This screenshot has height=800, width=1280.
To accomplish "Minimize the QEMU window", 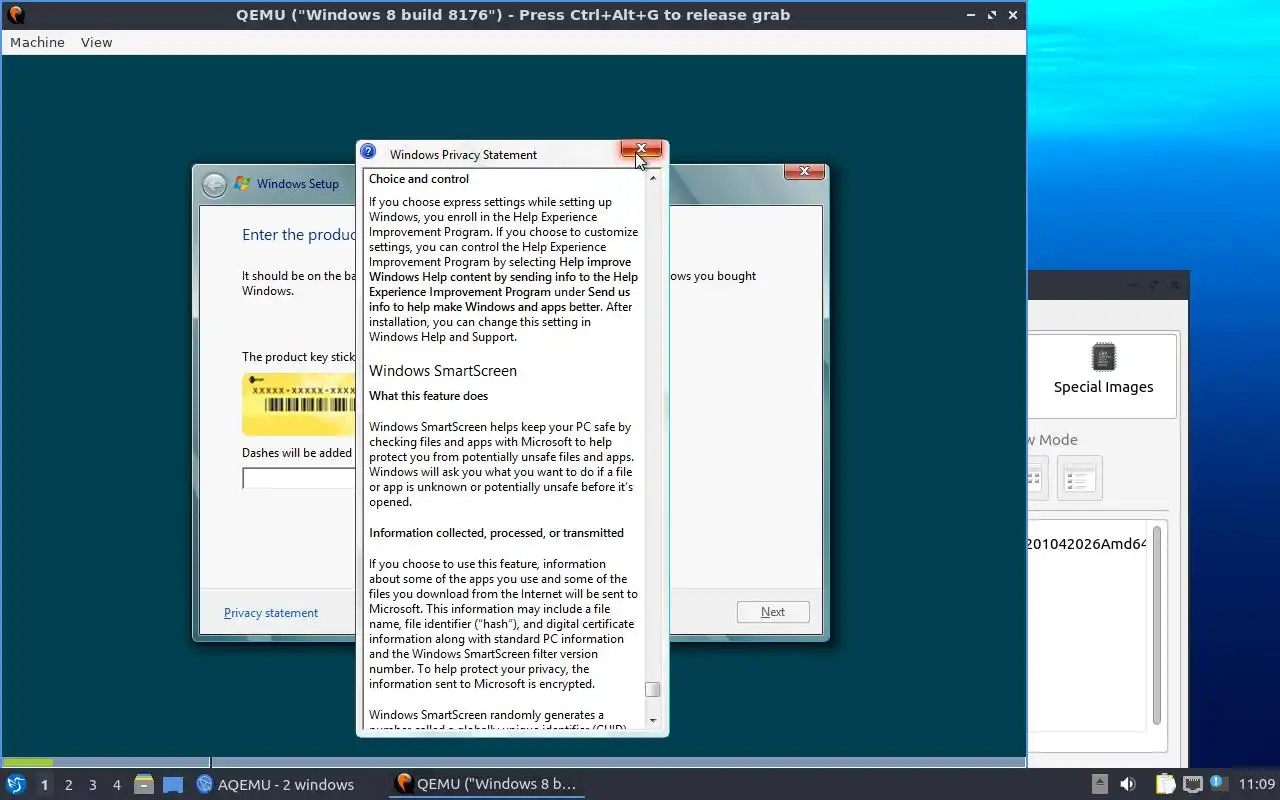I will [x=971, y=15].
